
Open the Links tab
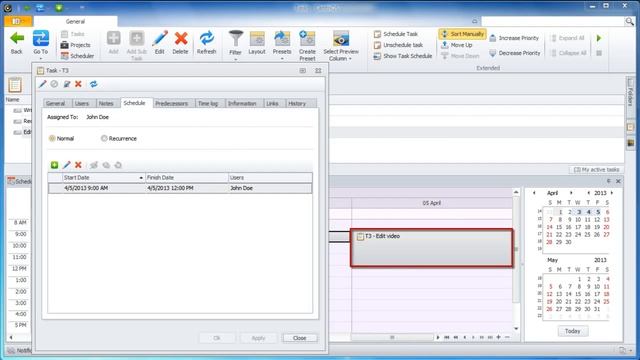(272, 104)
